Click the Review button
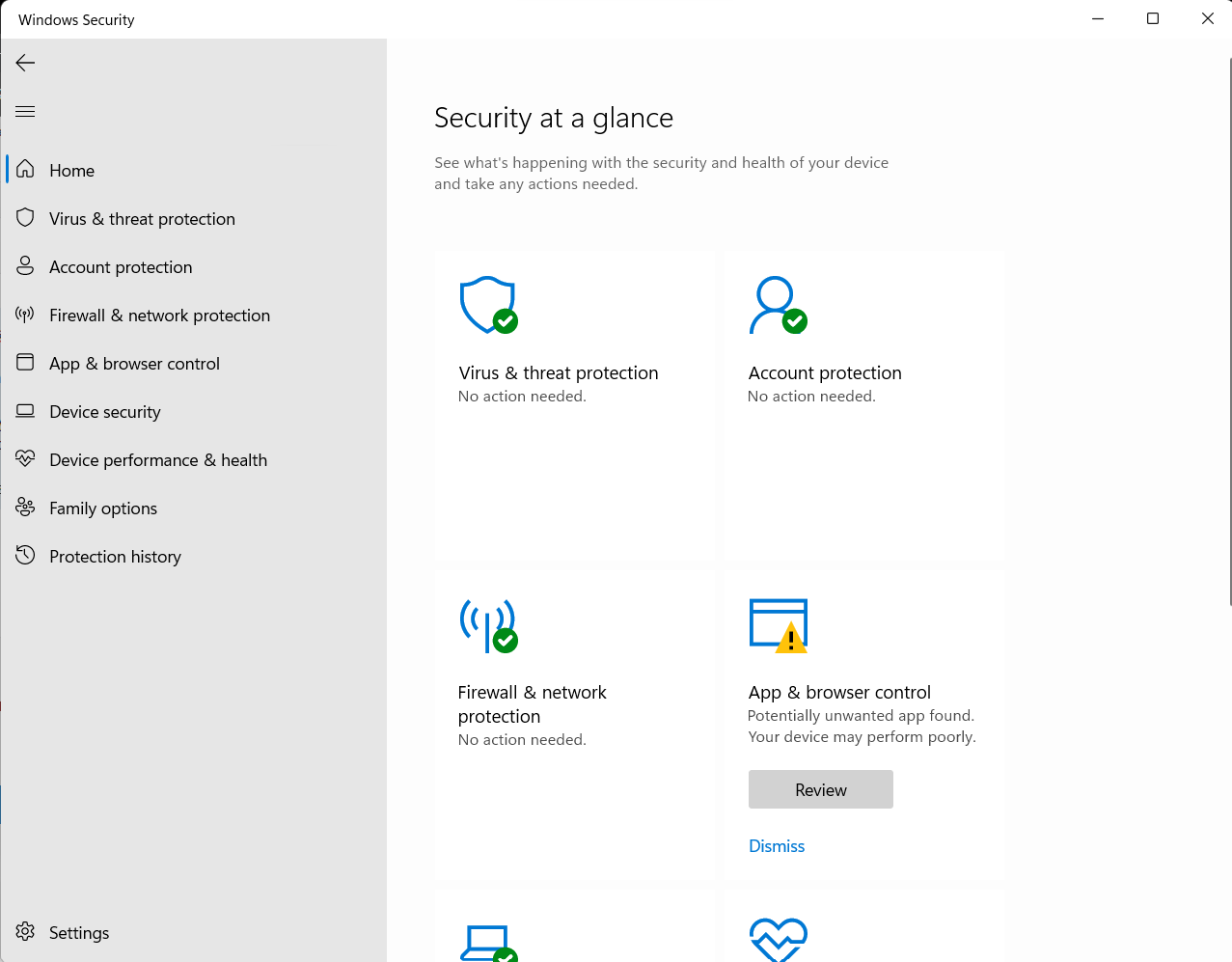This screenshot has height=962, width=1232. pyautogui.click(x=821, y=789)
